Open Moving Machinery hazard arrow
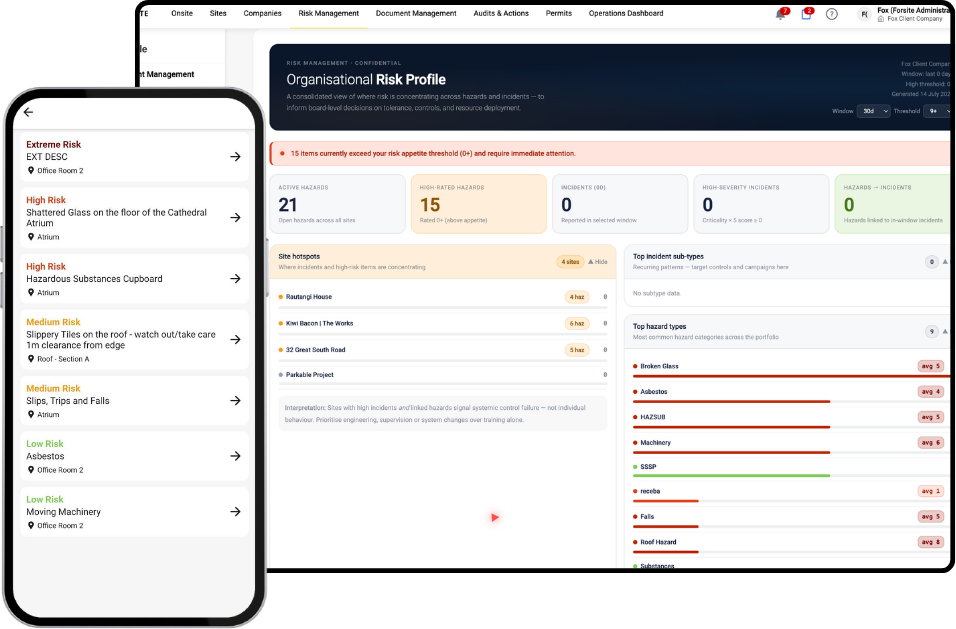Screen dimensions: 956x629 pos(235,511)
